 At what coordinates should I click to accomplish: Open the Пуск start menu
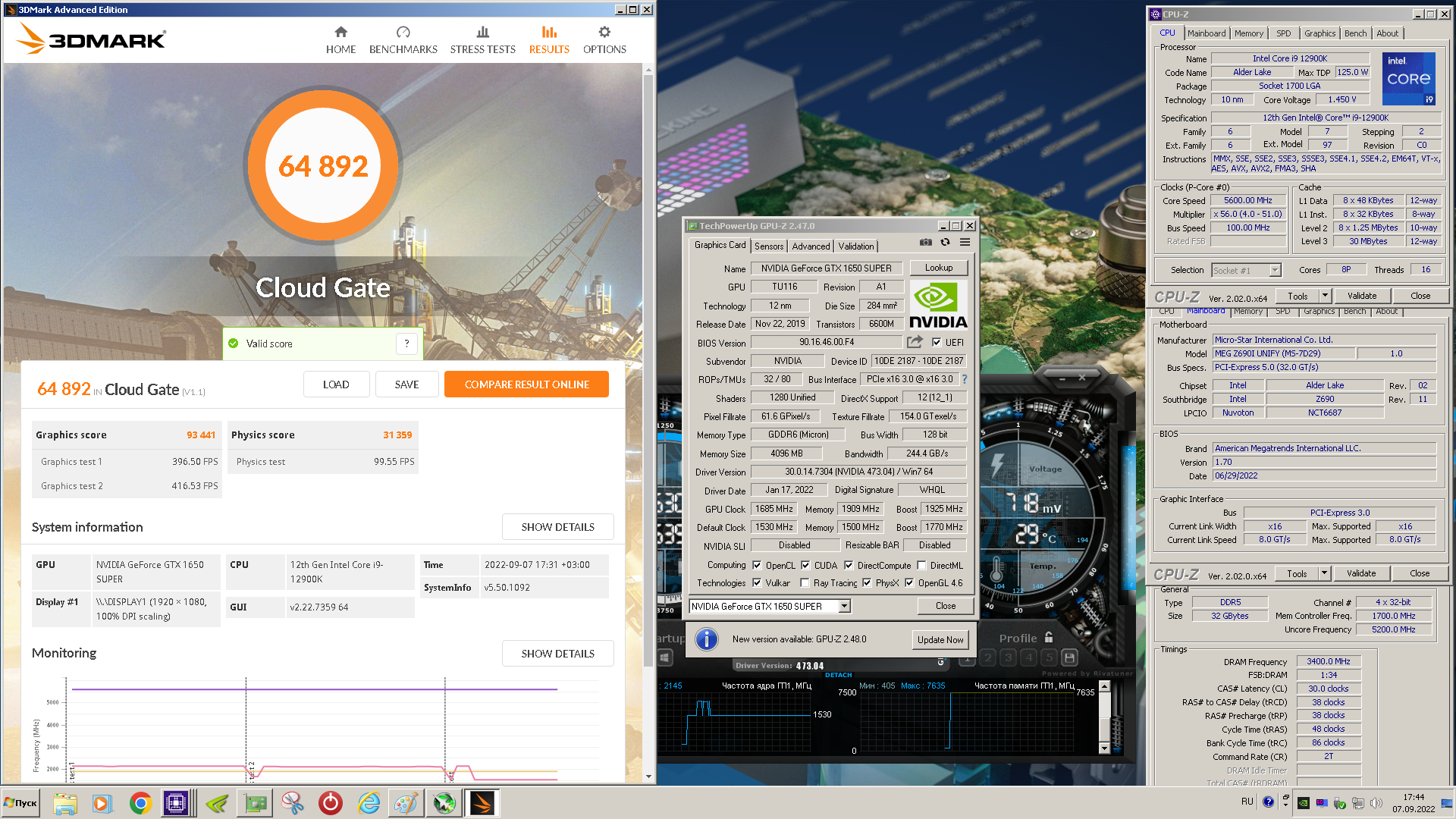click(21, 803)
